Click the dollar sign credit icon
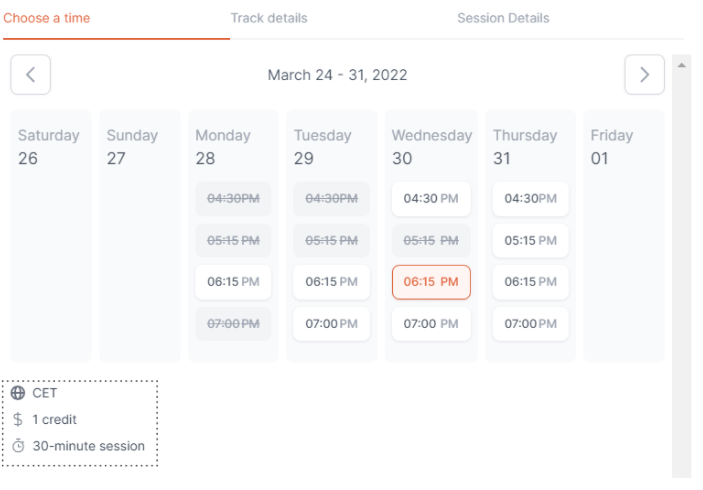This screenshot has width=703, height=490. pyautogui.click(x=18, y=419)
